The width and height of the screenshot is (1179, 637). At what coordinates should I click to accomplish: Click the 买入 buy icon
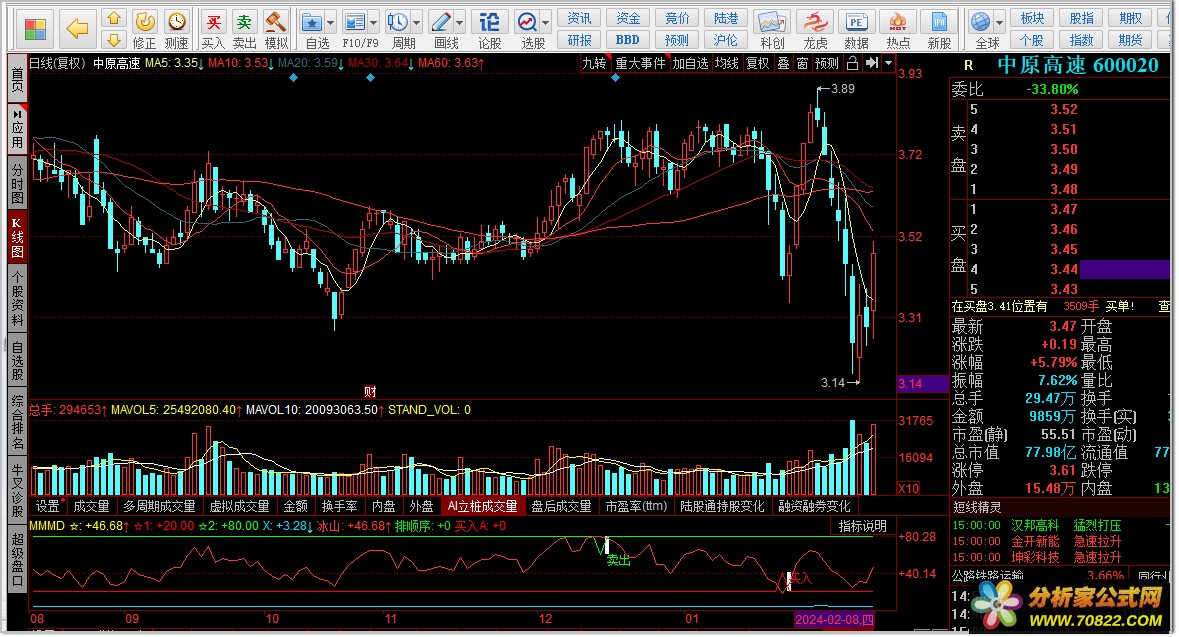(x=214, y=29)
